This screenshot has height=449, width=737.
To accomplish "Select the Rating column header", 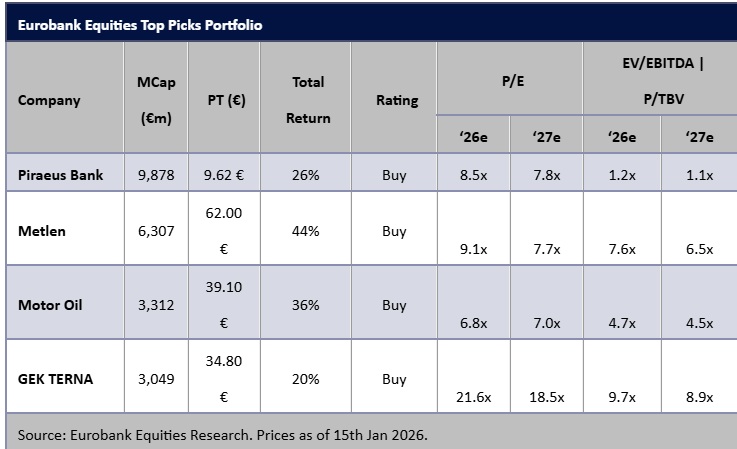I will [x=397, y=100].
